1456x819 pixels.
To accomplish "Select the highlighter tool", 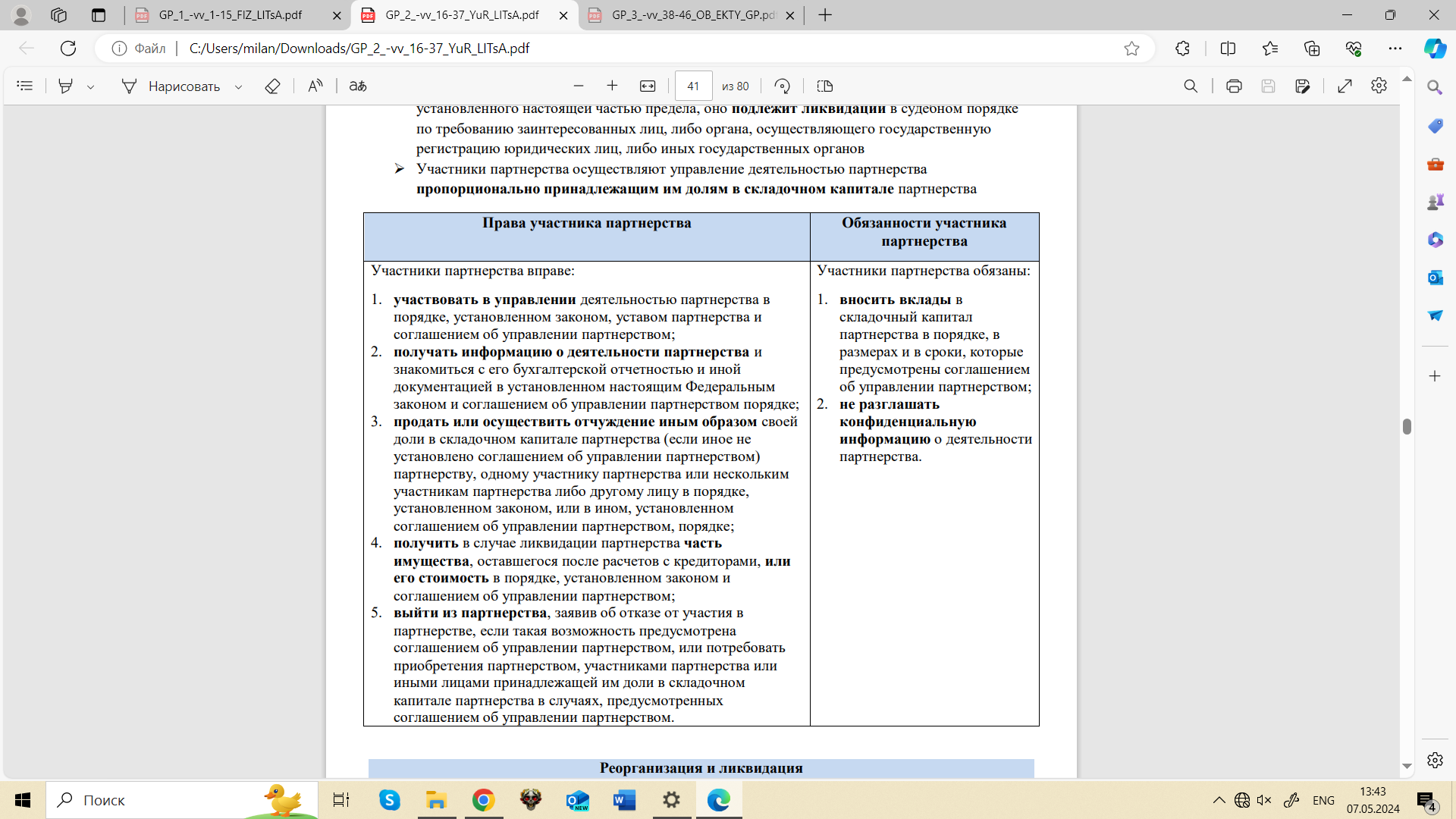I will pyautogui.click(x=66, y=86).
